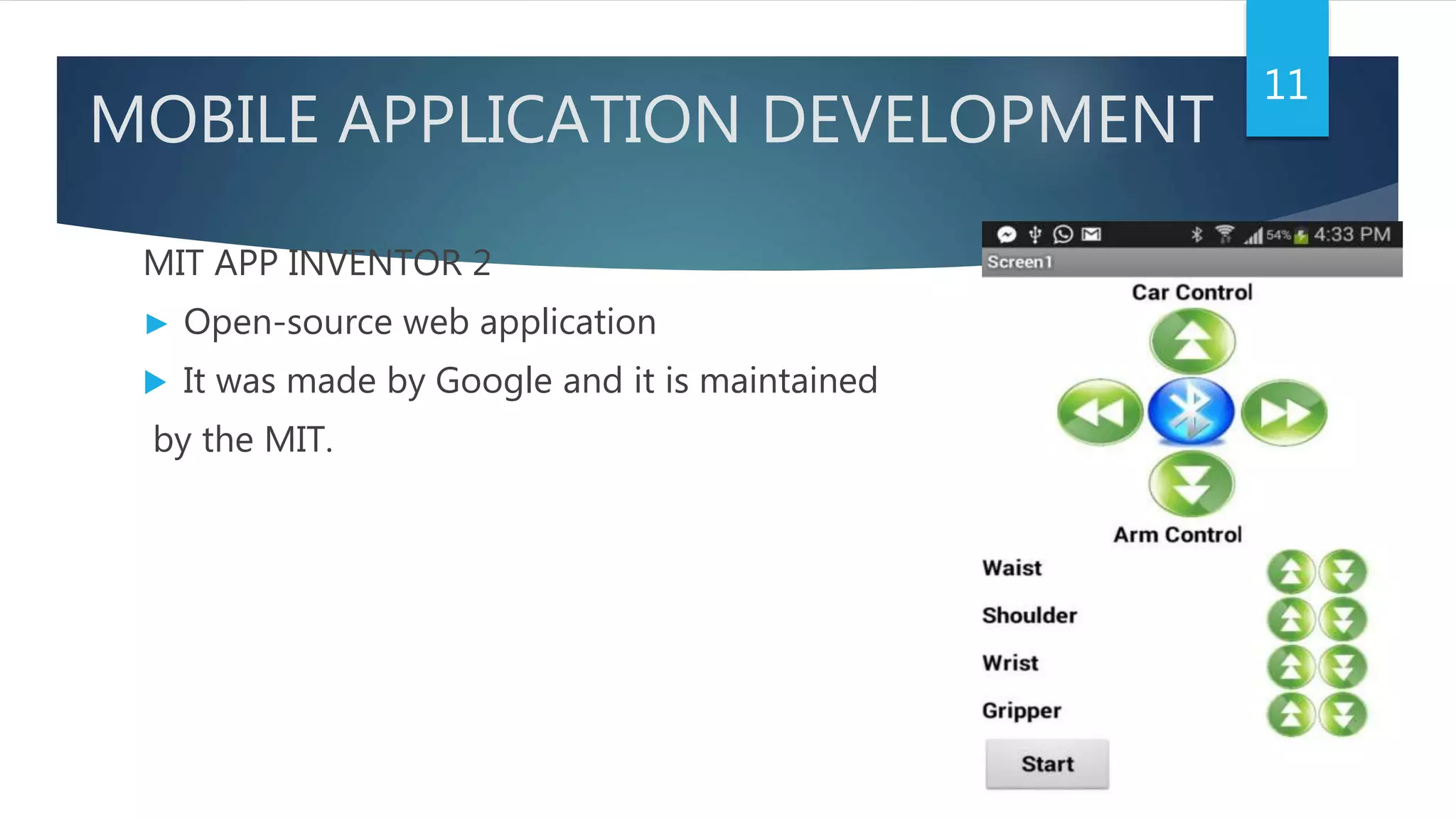Click the slide number 11 badge
1456x819 pixels.
(x=1287, y=84)
